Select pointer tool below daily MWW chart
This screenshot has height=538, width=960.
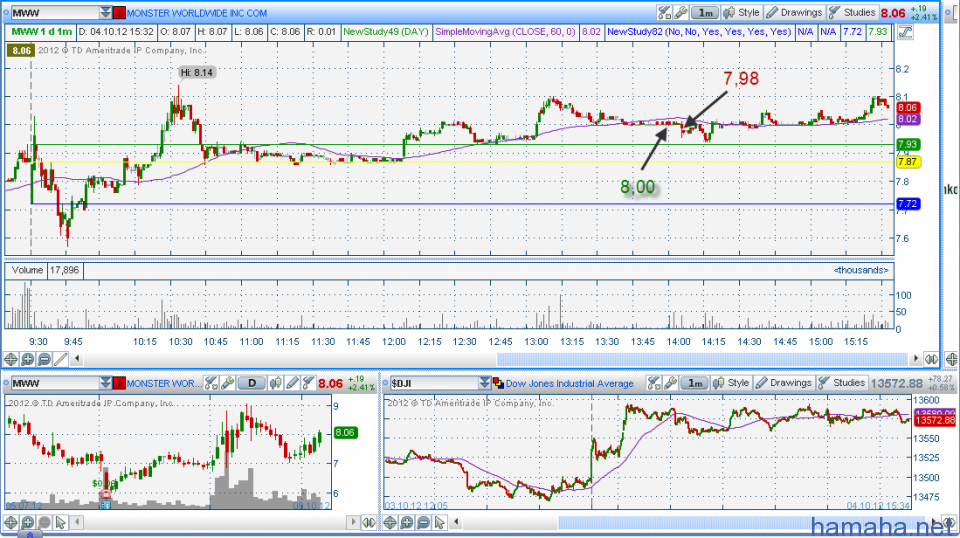[x=61, y=522]
